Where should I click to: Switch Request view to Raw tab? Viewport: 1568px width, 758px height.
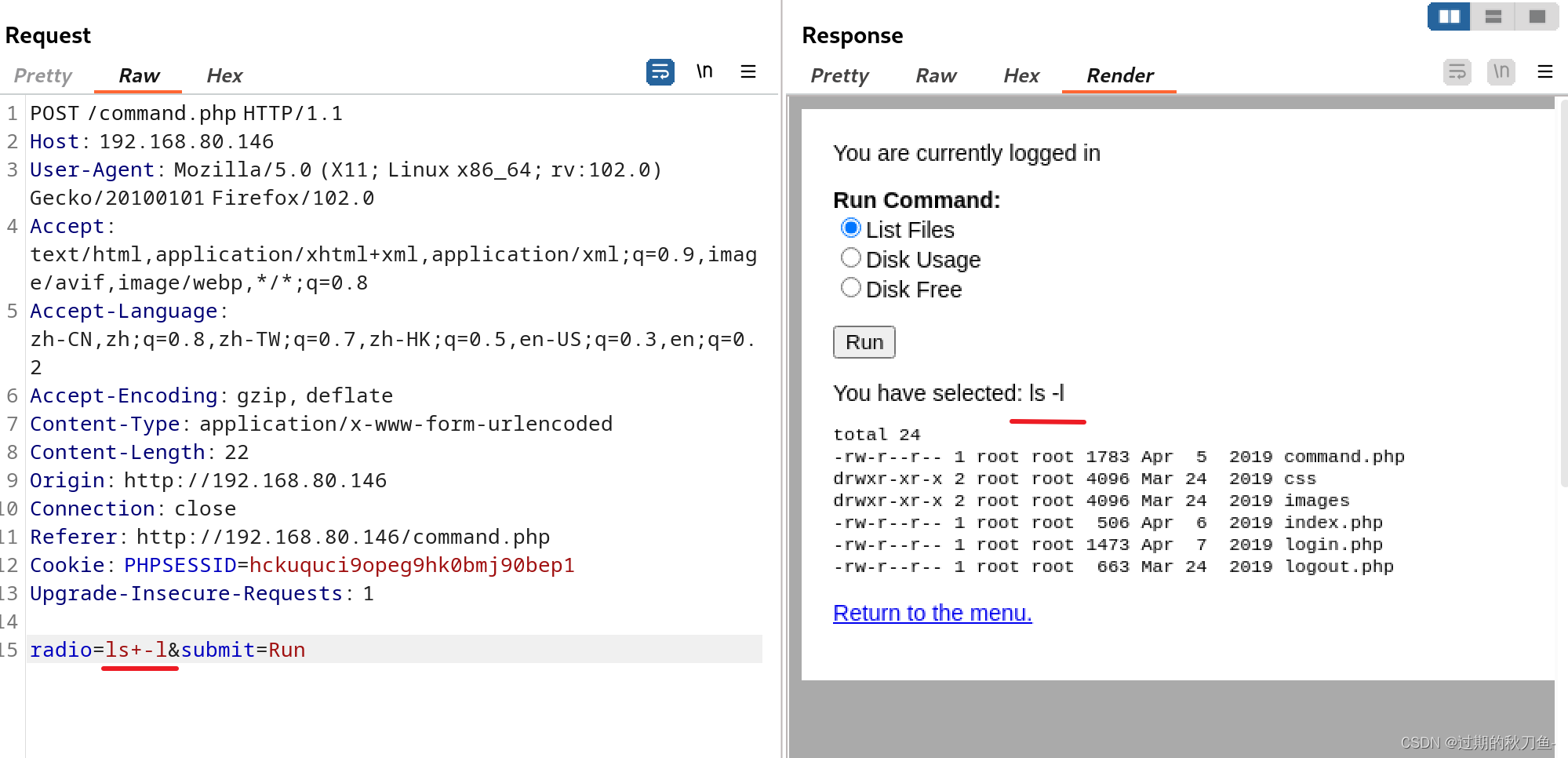click(139, 75)
